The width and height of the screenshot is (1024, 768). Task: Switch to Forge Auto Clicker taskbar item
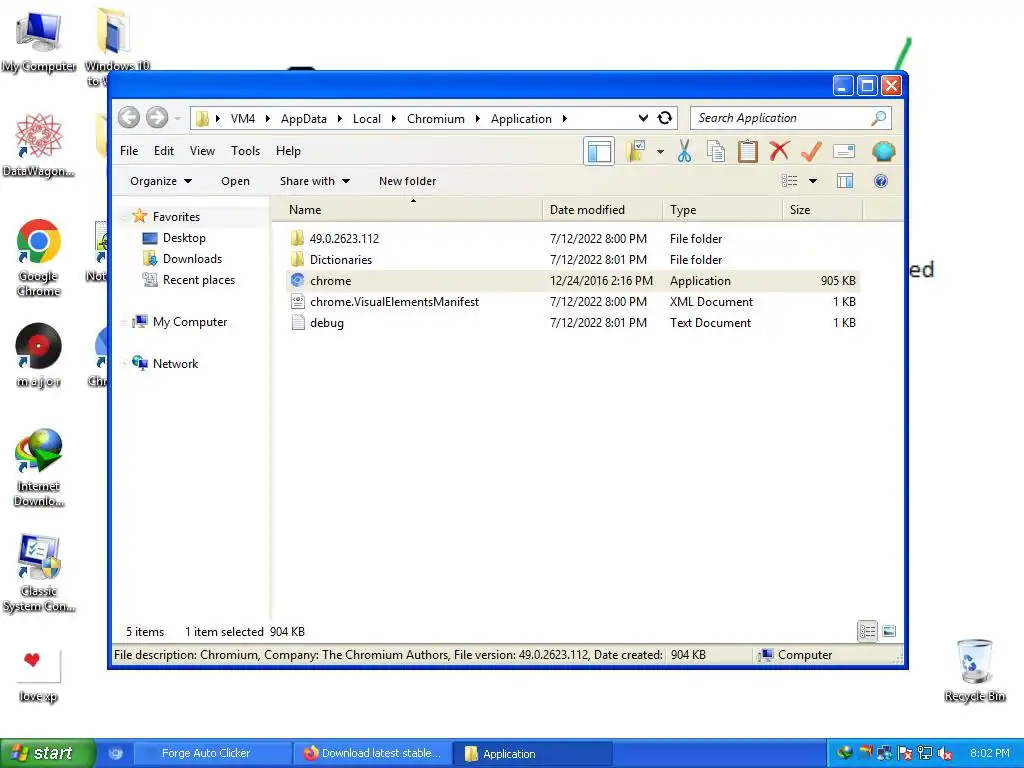[212, 753]
